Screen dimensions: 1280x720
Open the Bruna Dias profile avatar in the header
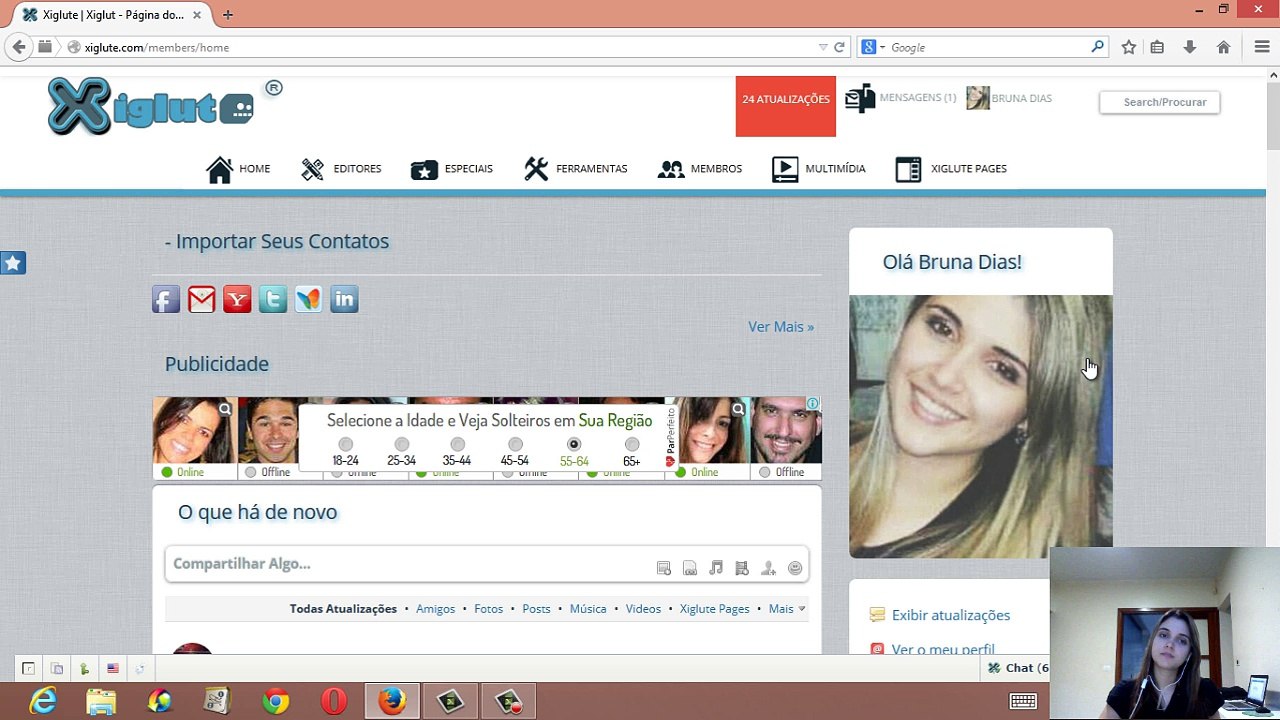click(x=978, y=98)
